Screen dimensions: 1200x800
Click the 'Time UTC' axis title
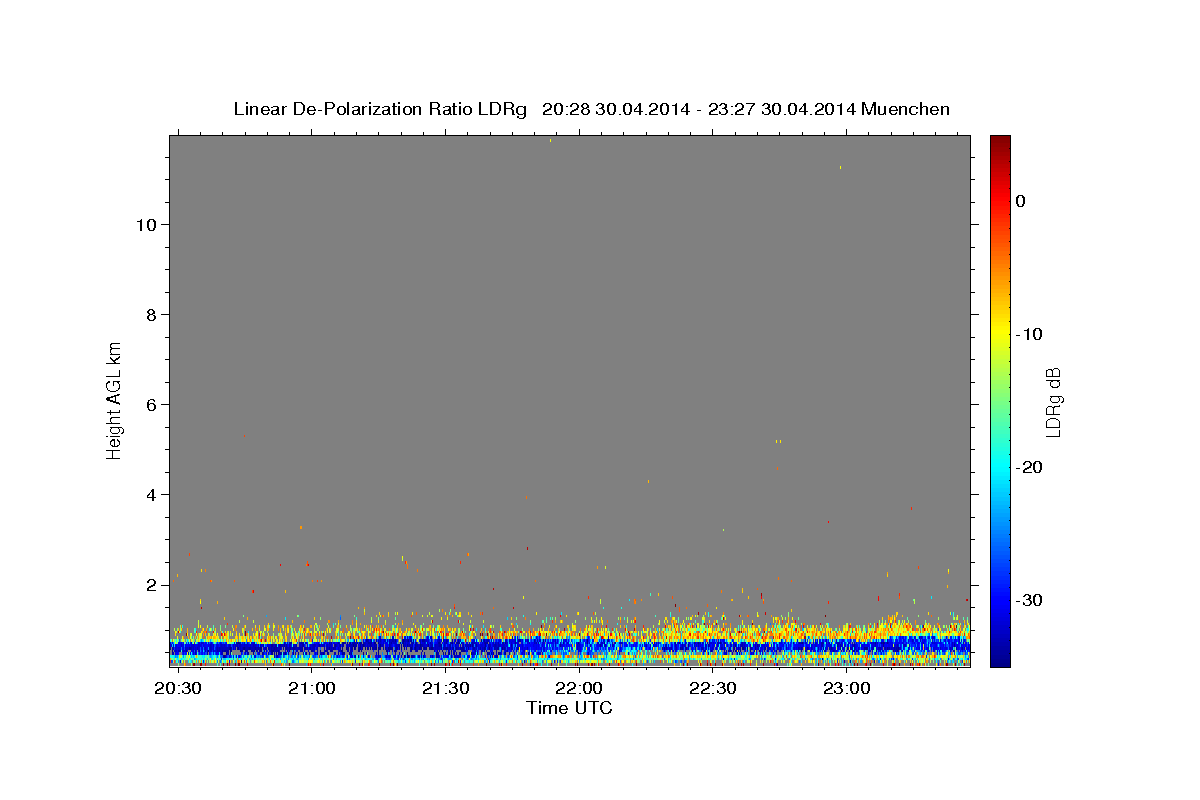coord(569,708)
